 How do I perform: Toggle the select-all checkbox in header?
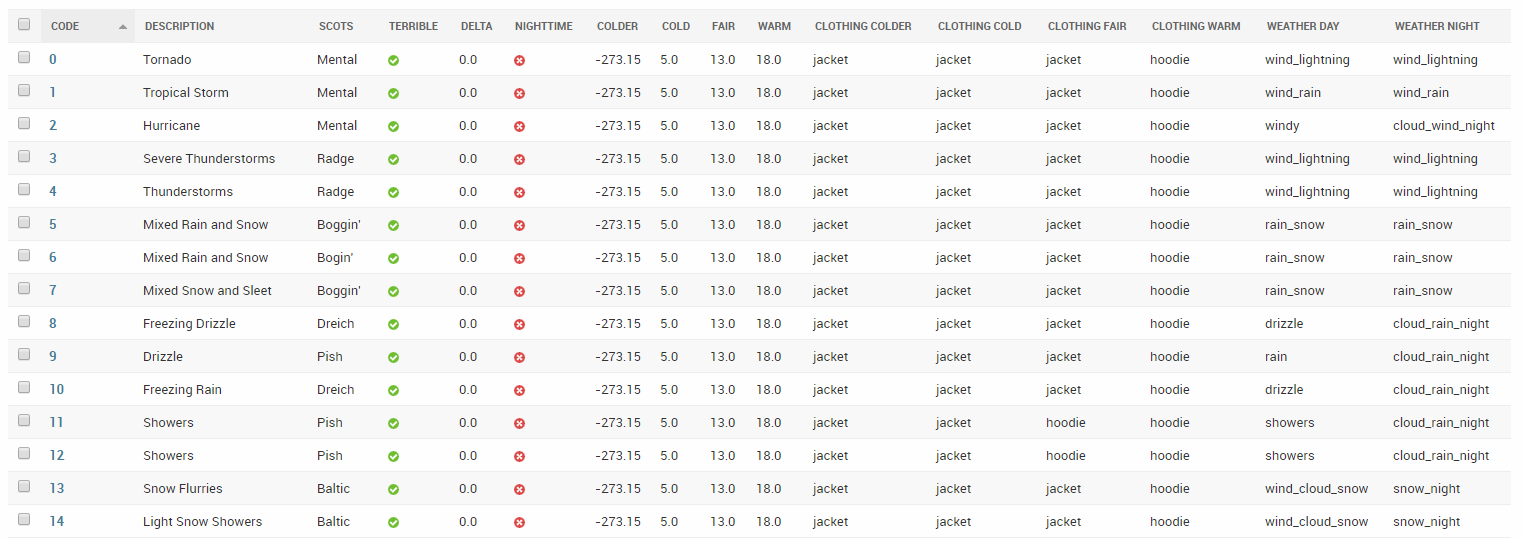tap(24, 25)
